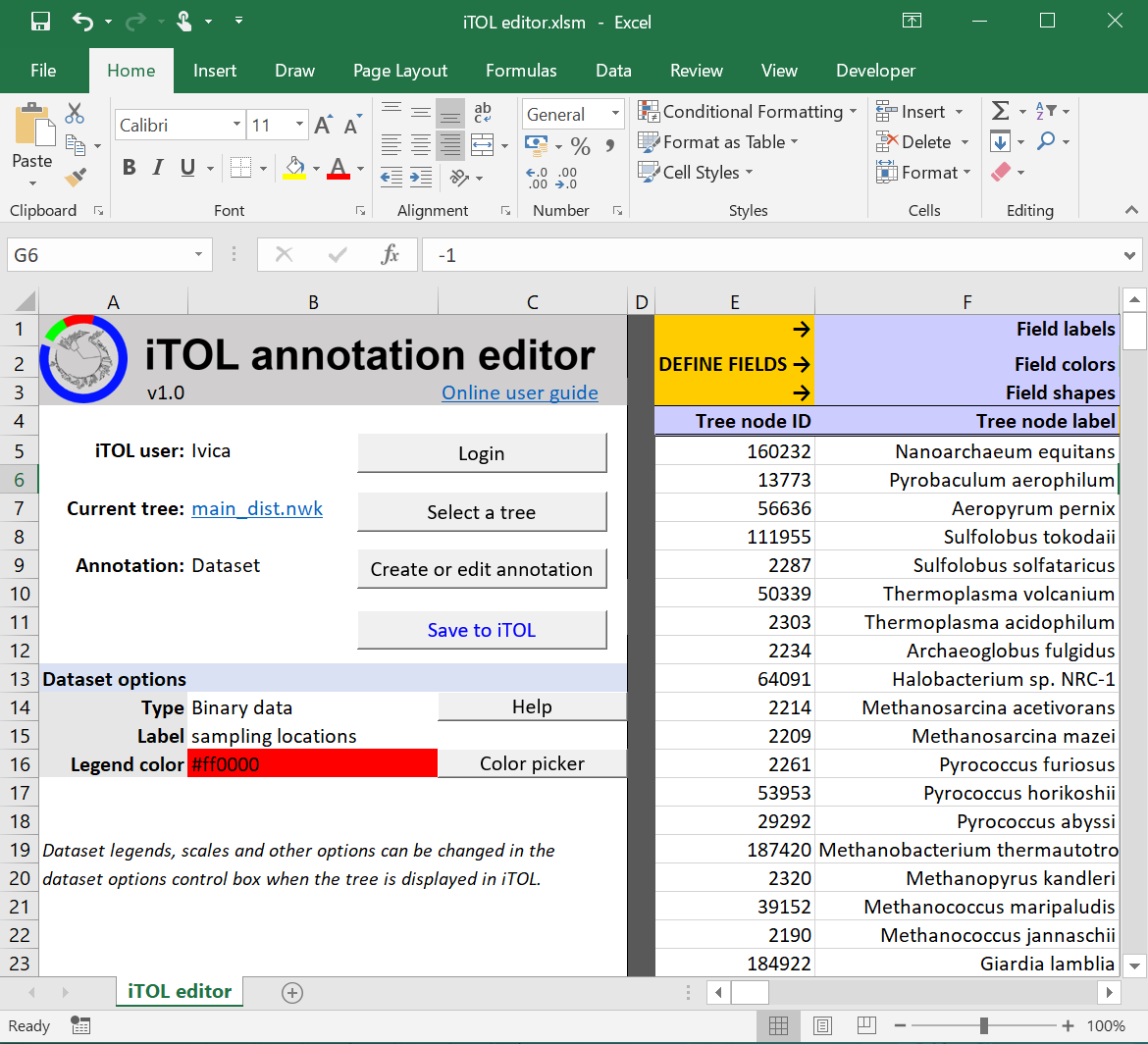Switch to the Insert tab
The height and width of the screenshot is (1044, 1148).
tap(215, 71)
